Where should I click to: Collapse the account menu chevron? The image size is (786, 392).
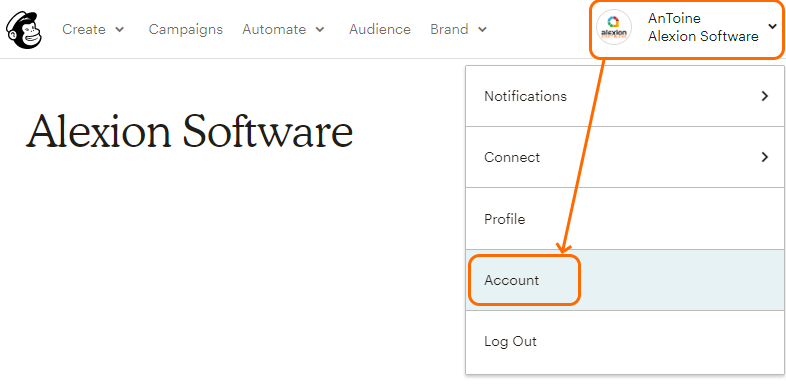772,26
